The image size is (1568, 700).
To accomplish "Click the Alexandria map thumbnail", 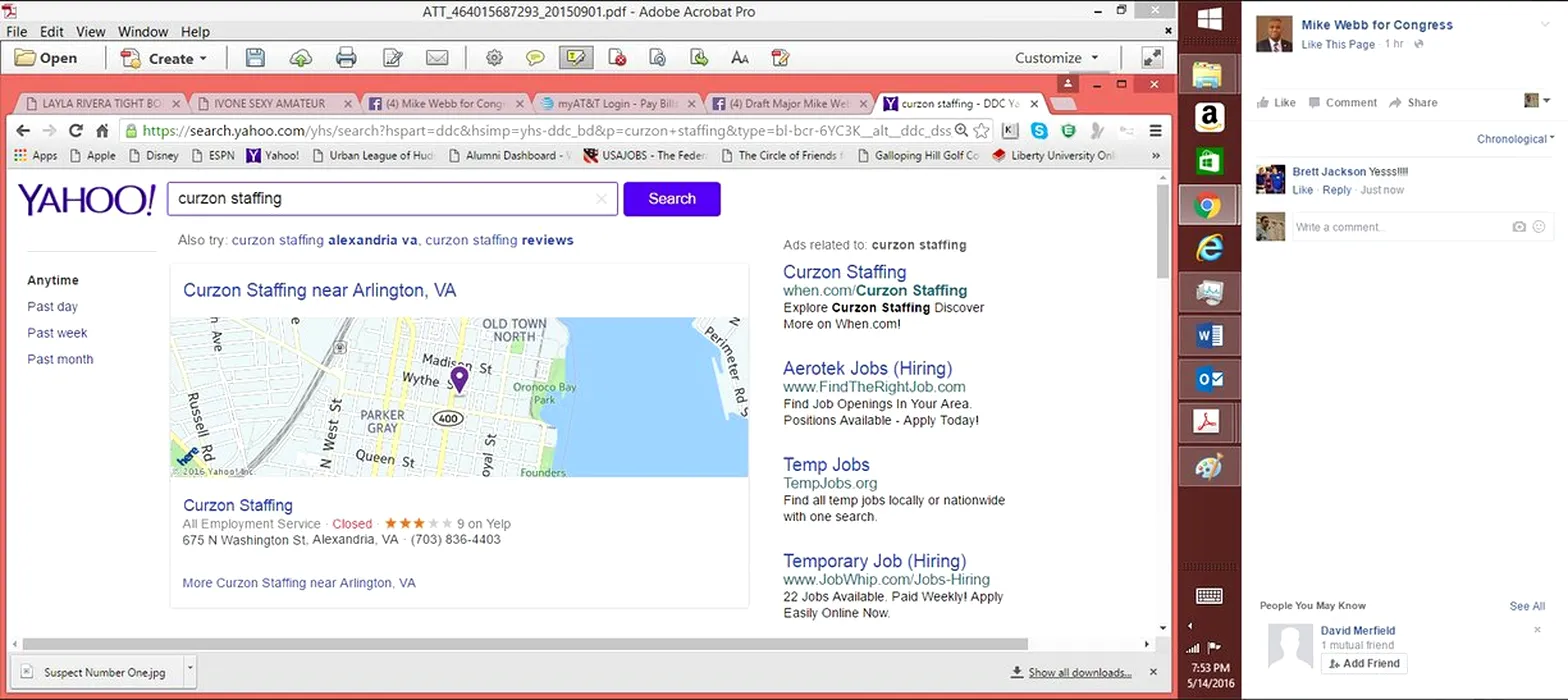I will (459, 397).
